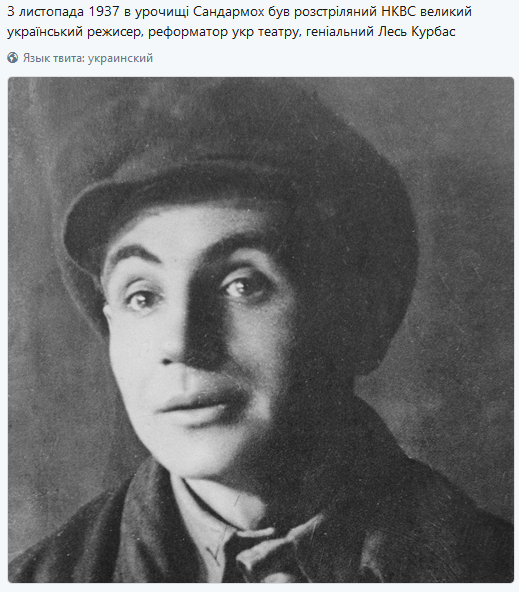This screenshot has height=592, width=519.
Task: Click the word 'украинский' in language label
Action: [x=120, y=58]
